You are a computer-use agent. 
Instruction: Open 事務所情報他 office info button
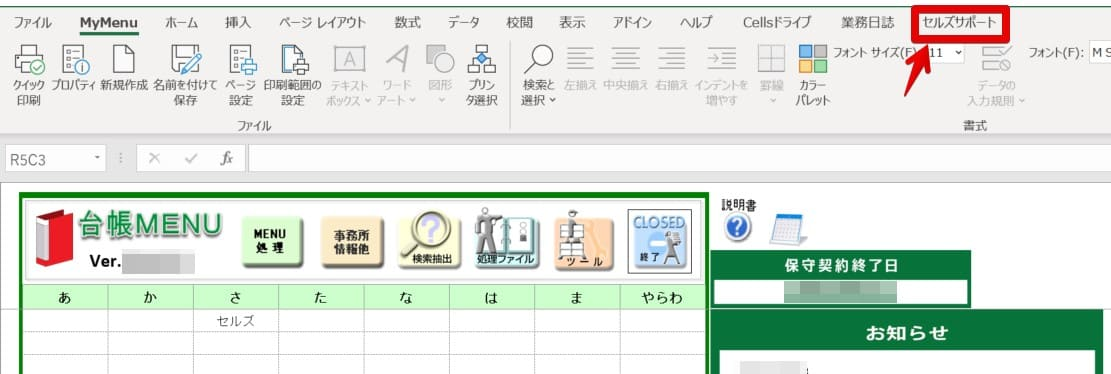351,242
